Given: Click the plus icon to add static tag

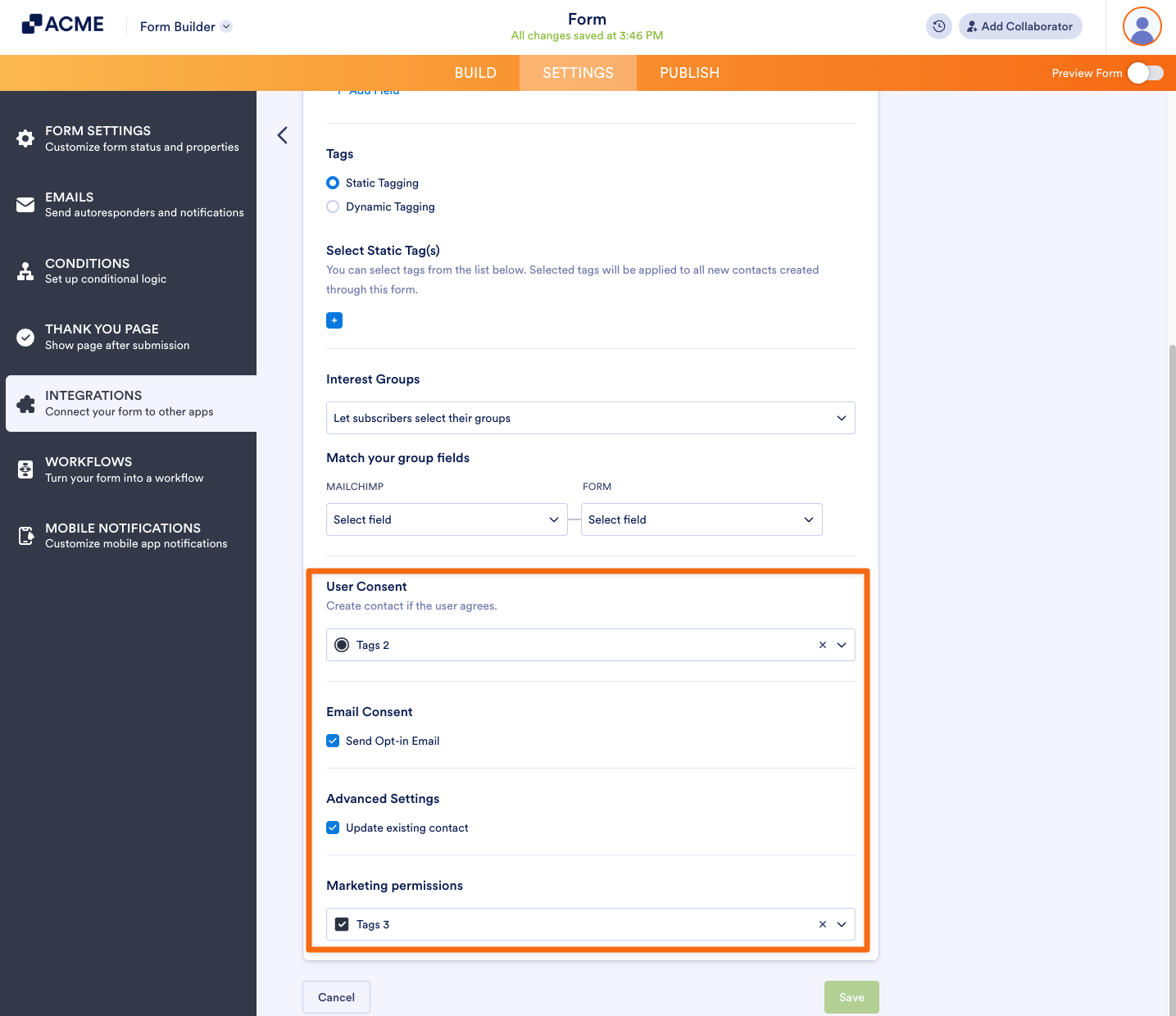Looking at the screenshot, I should (x=334, y=320).
